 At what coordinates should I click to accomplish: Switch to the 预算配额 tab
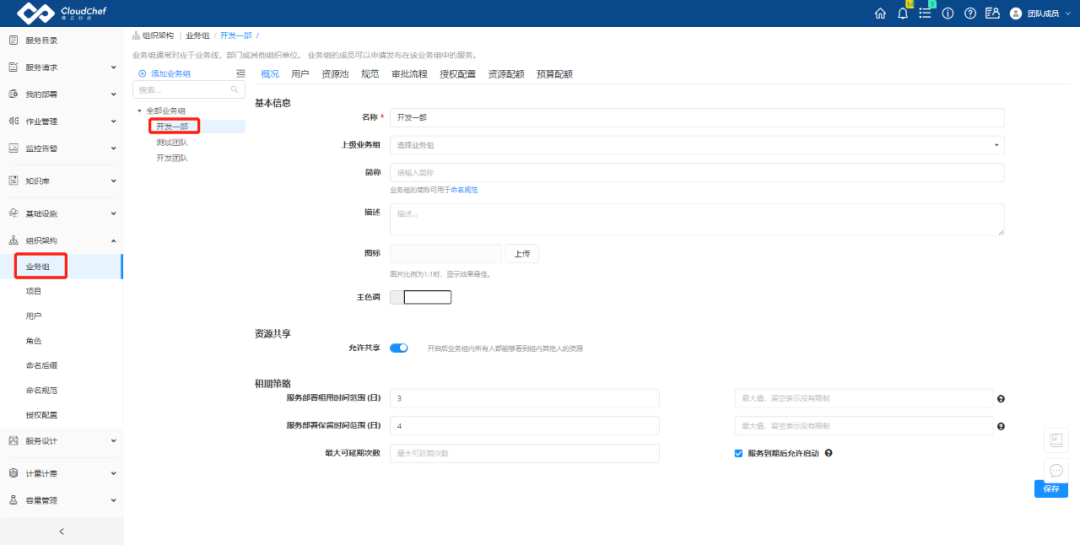(554, 74)
